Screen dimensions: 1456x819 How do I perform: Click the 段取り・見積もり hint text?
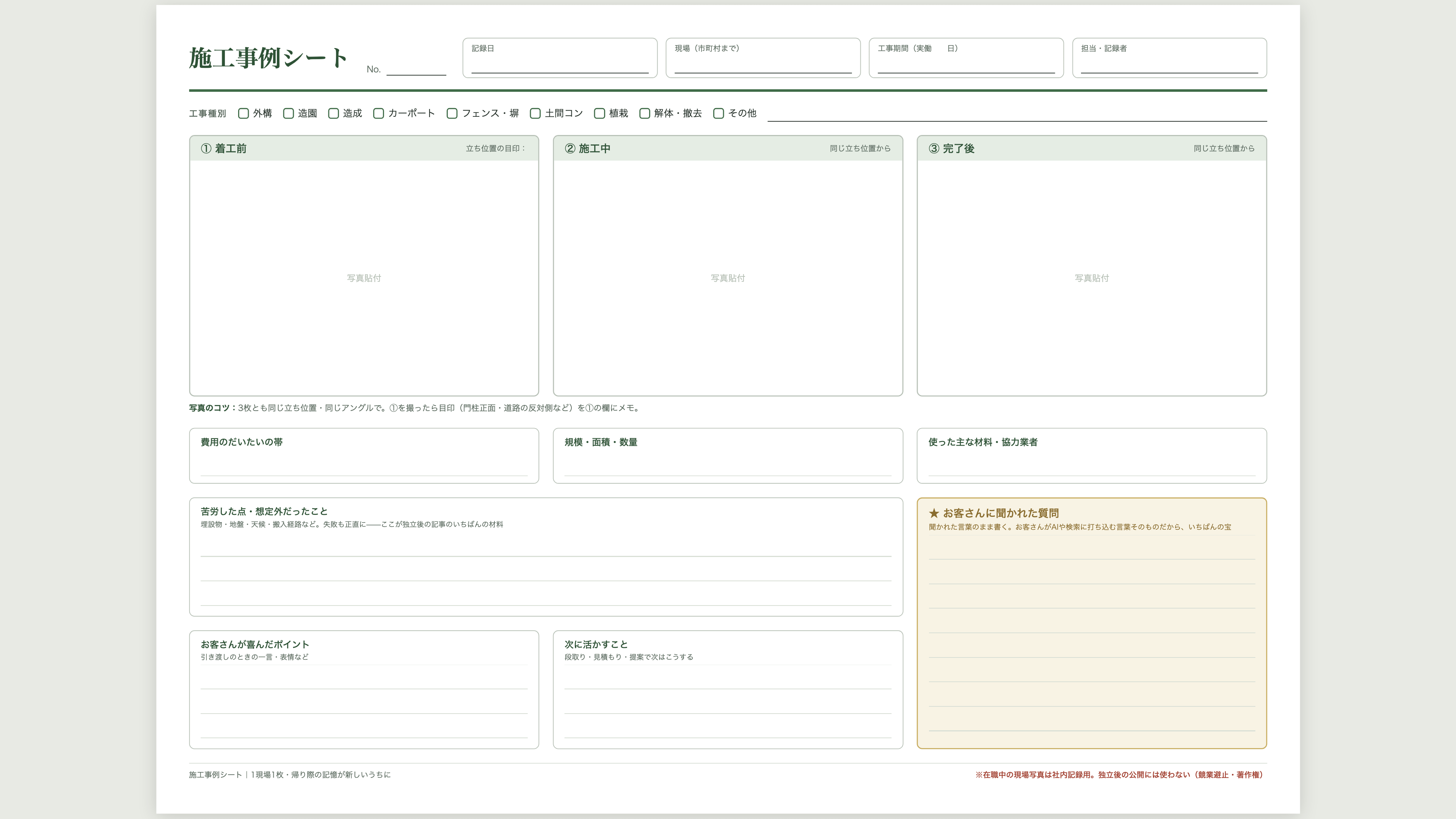(x=629, y=657)
